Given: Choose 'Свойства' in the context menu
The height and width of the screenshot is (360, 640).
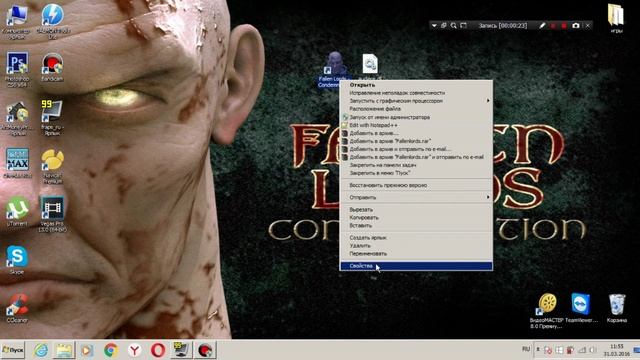Looking at the screenshot, I should click(416, 266).
